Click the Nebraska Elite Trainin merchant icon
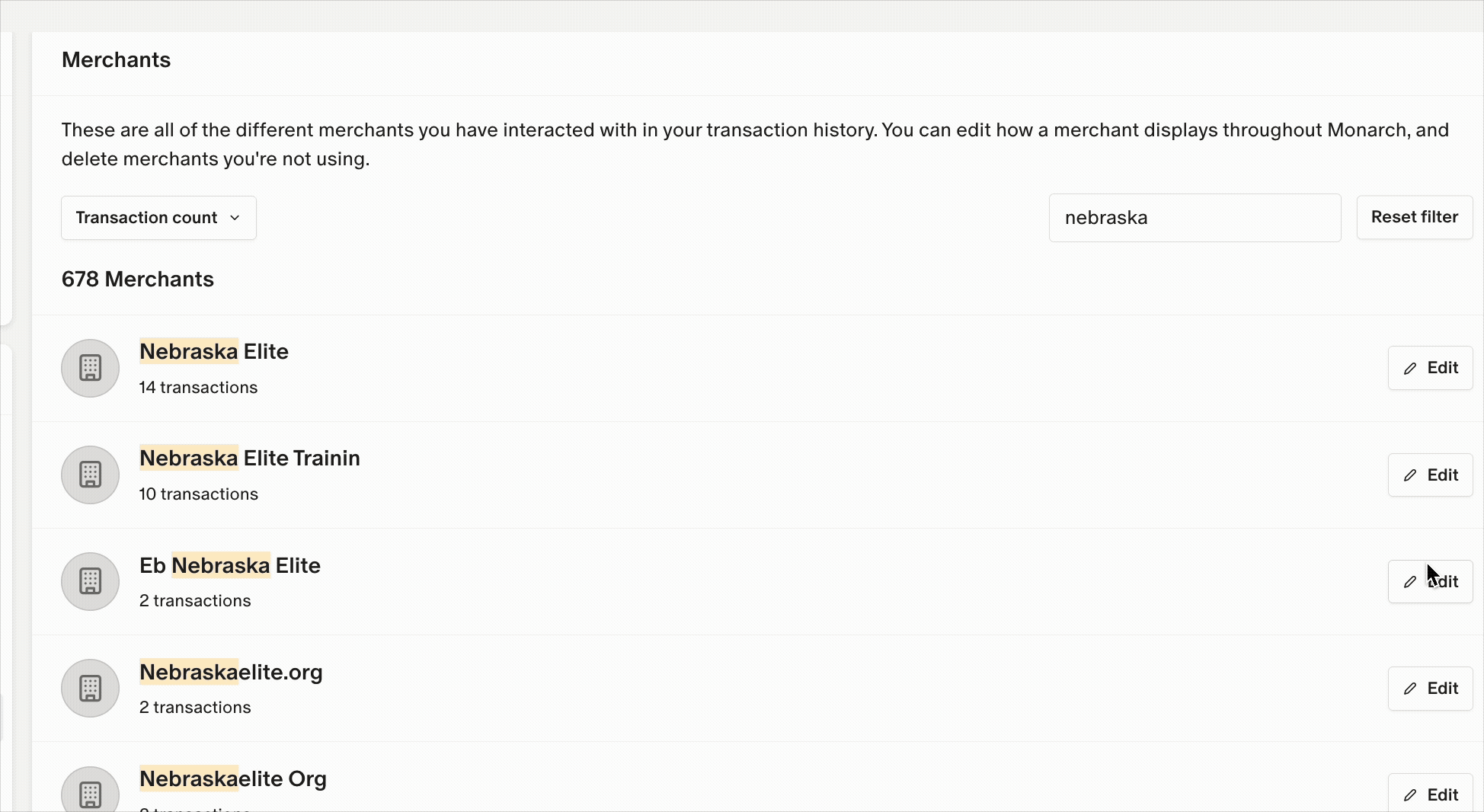This screenshot has width=1484, height=812. pos(90,475)
